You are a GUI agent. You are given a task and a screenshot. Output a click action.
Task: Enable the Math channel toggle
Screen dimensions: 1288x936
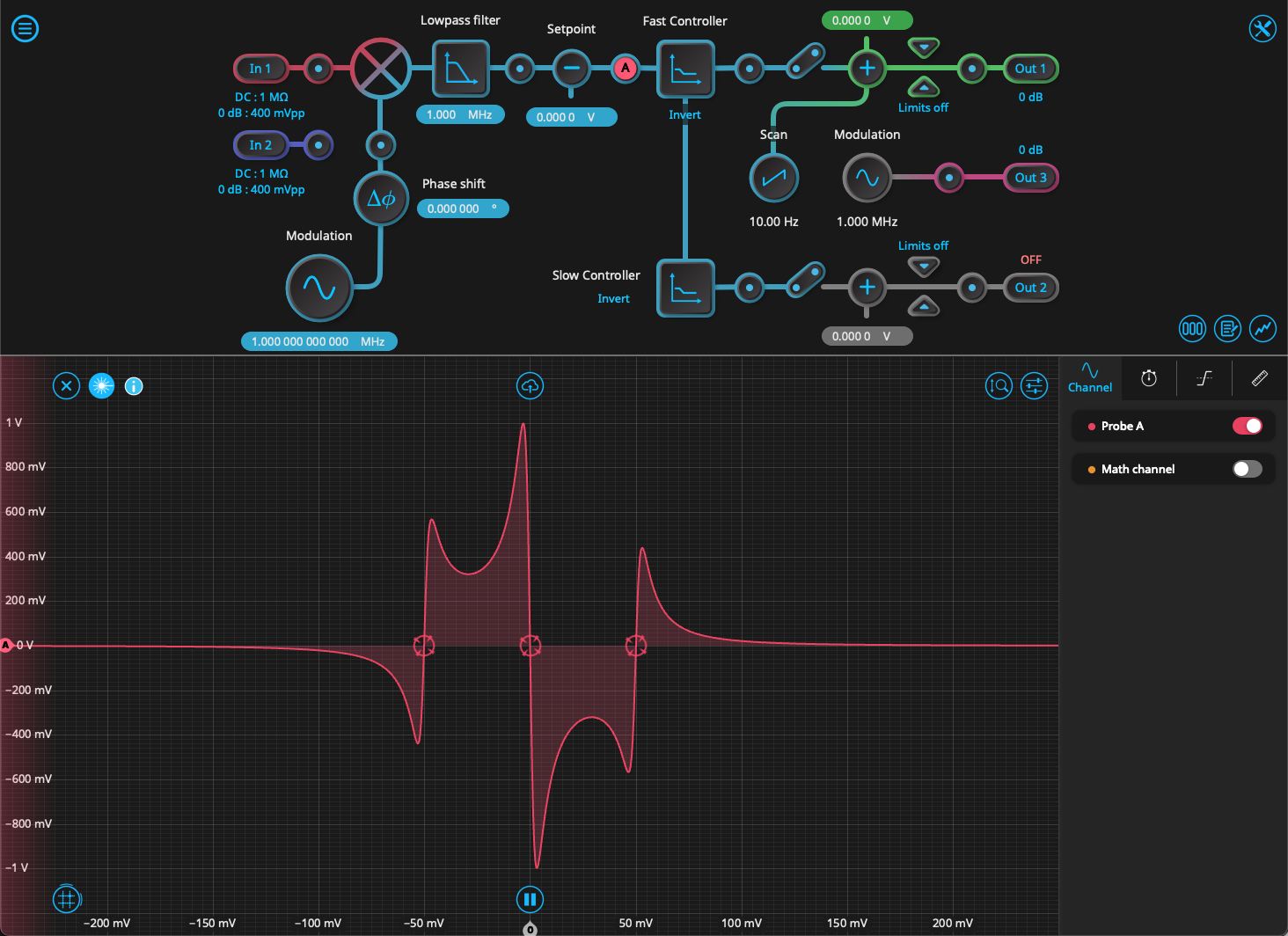click(1247, 469)
